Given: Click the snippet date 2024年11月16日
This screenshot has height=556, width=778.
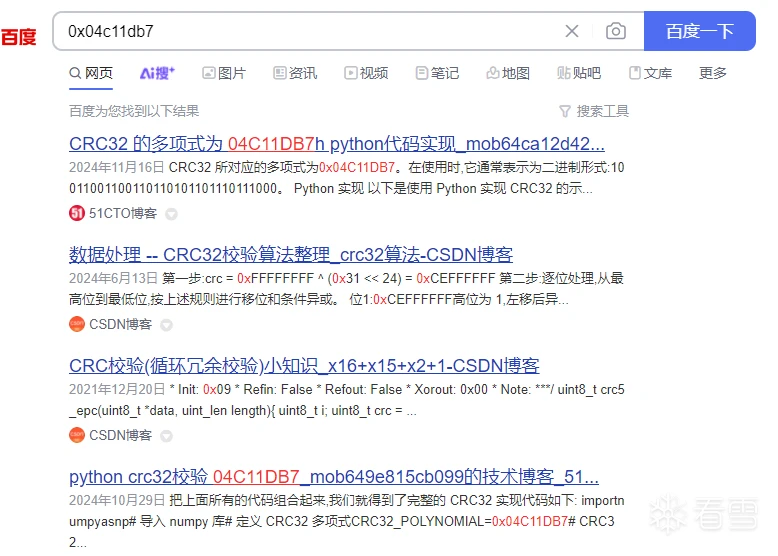Looking at the screenshot, I should (117, 168).
